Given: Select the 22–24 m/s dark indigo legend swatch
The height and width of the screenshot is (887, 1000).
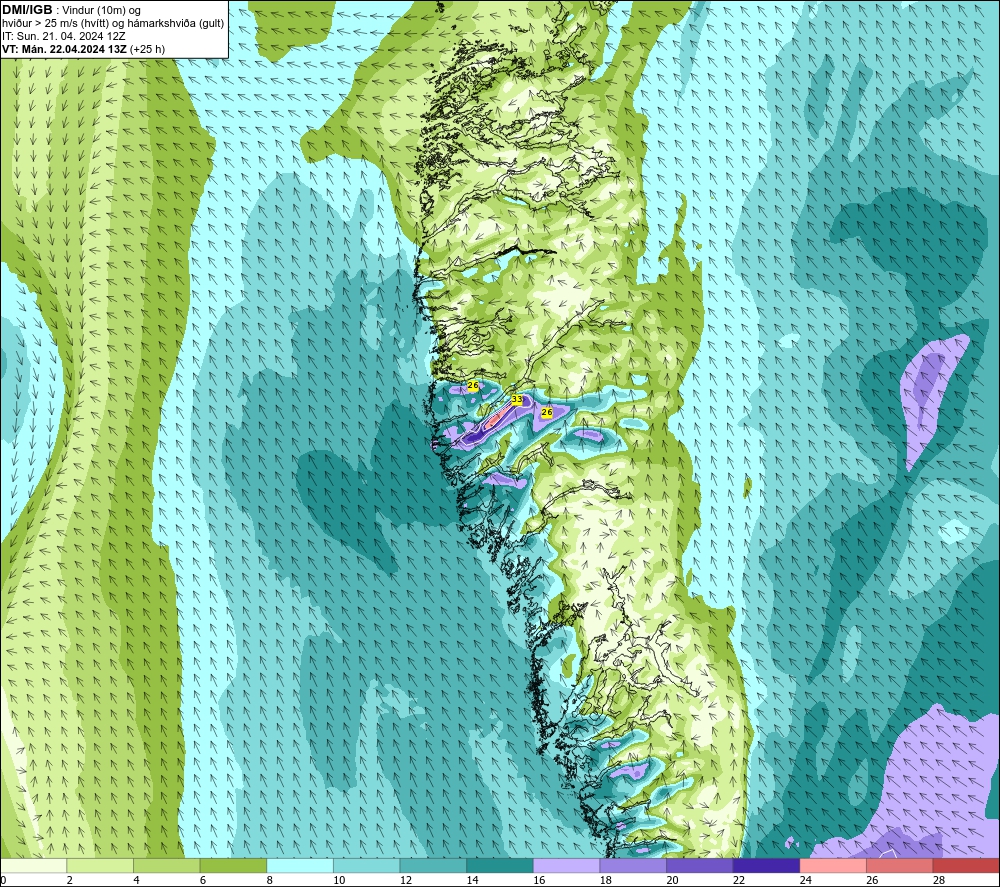Looking at the screenshot, I should [767, 866].
